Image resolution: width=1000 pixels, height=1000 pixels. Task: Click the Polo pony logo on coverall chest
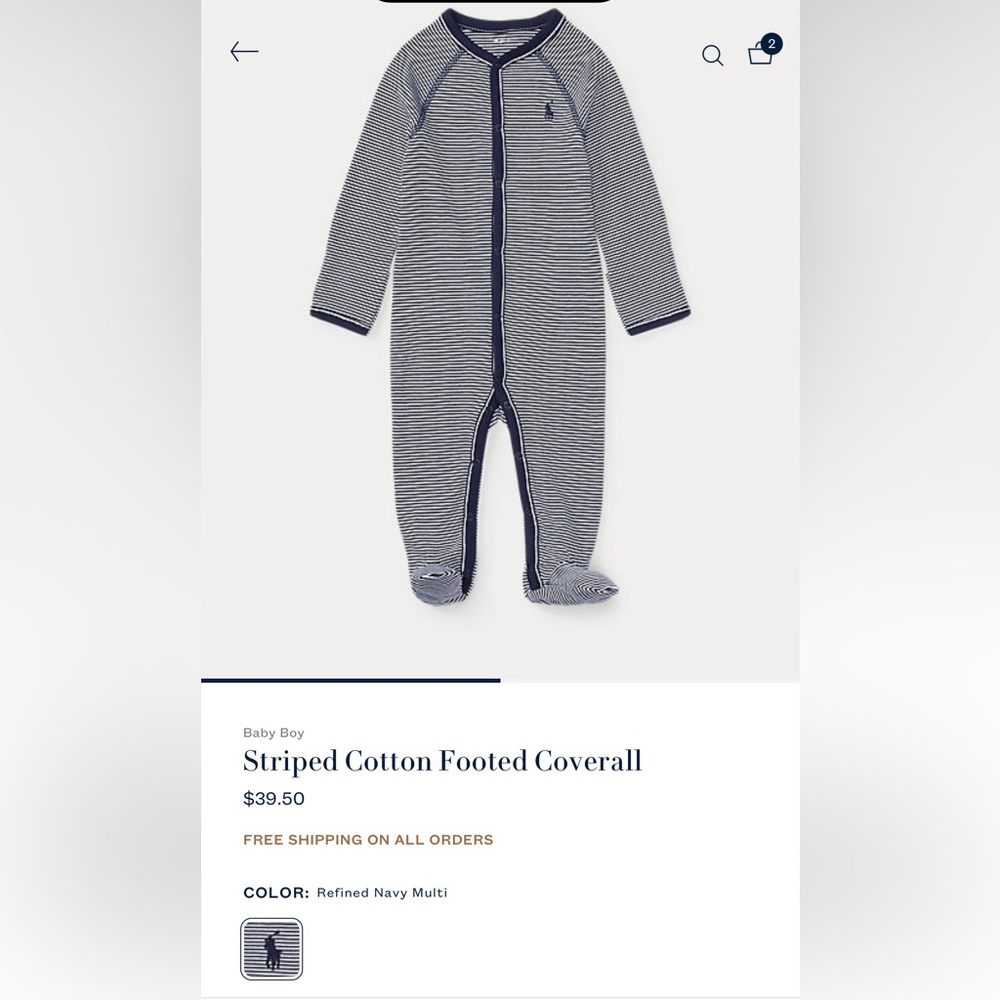click(548, 112)
